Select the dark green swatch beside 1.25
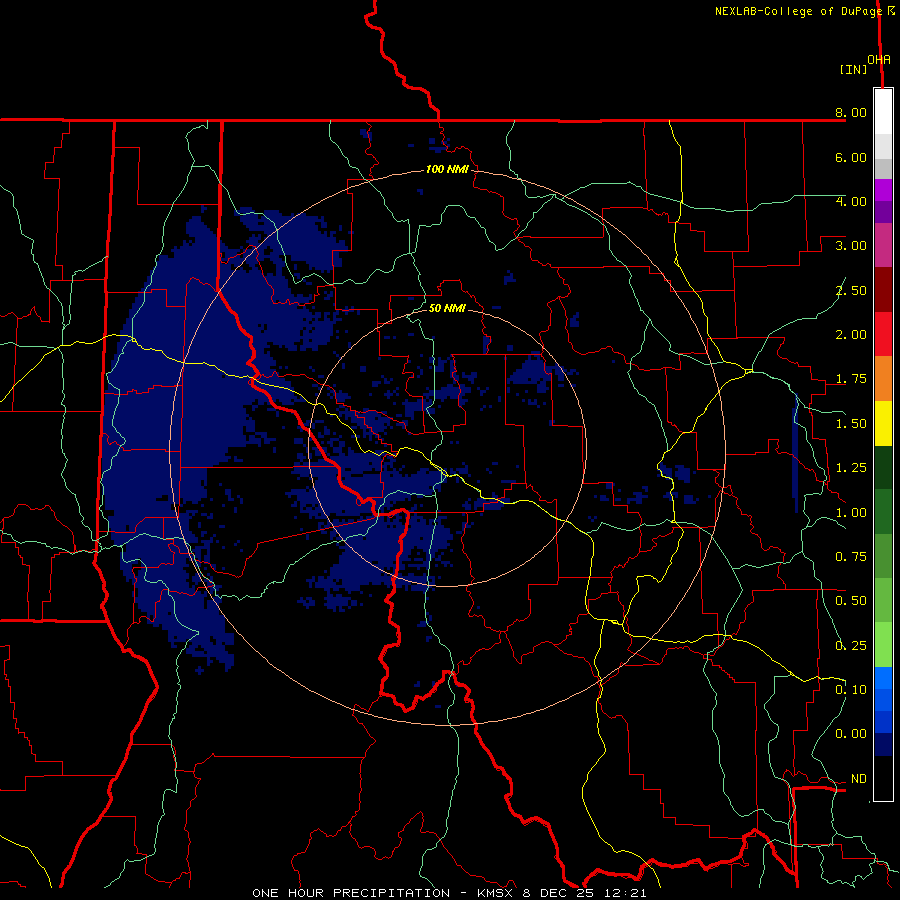Image resolution: width=900 pixels, height=900 pixels. click(883, 467)
